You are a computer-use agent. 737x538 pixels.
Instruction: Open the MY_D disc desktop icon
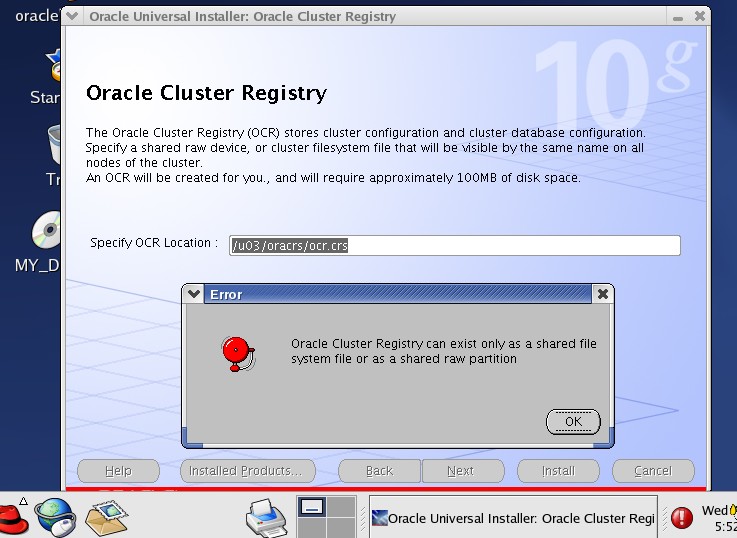pos(47,234)
